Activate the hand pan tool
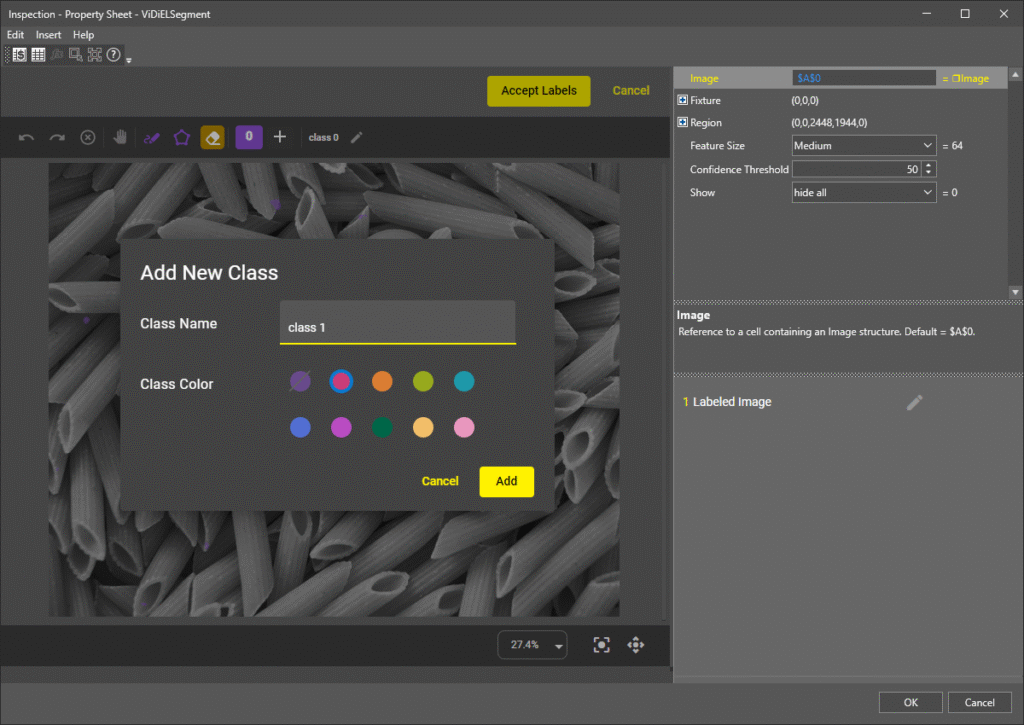This screenshot has height=725, width=1024. click(119, 137)
